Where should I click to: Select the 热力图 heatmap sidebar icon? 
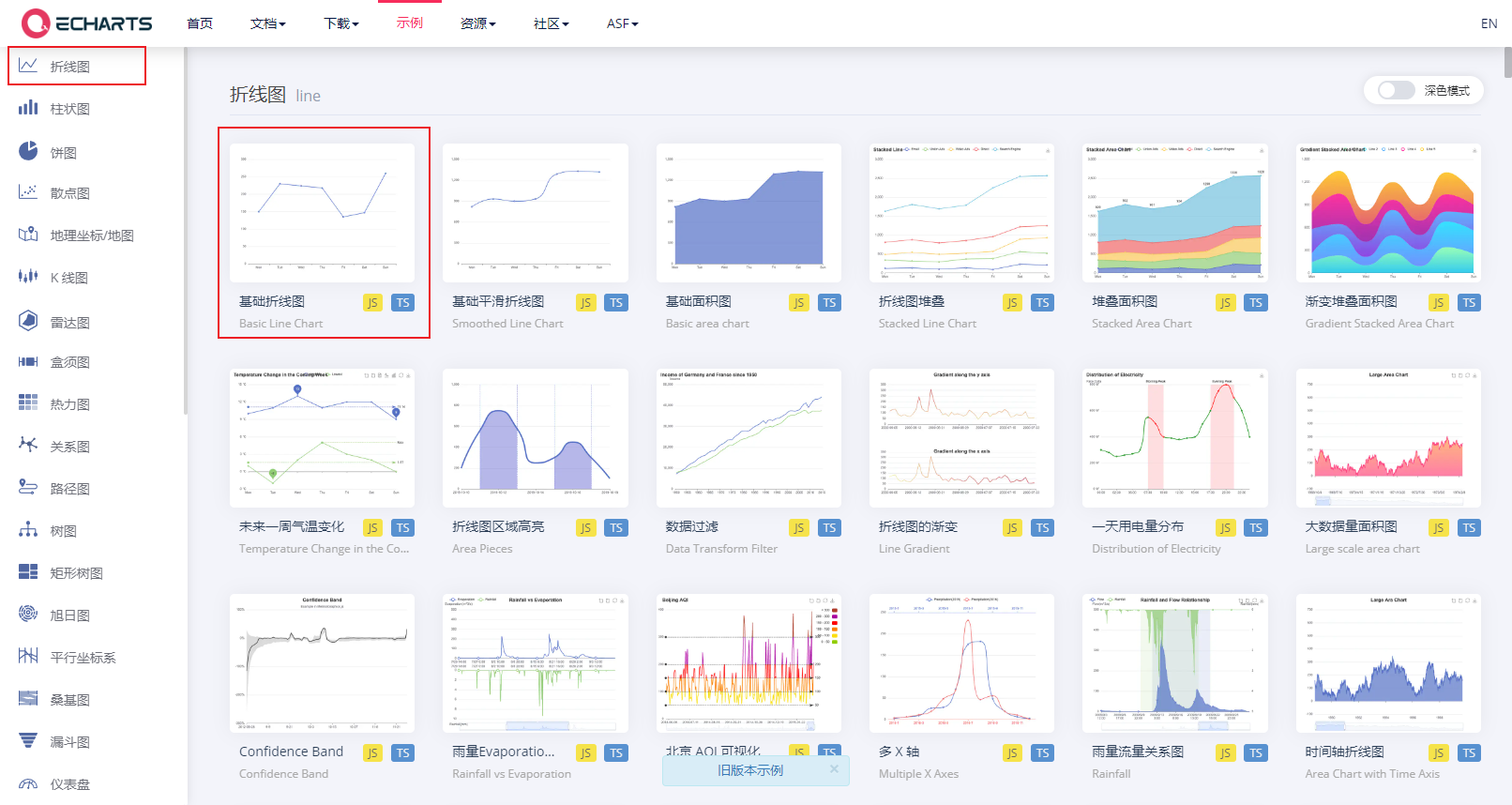28,403
